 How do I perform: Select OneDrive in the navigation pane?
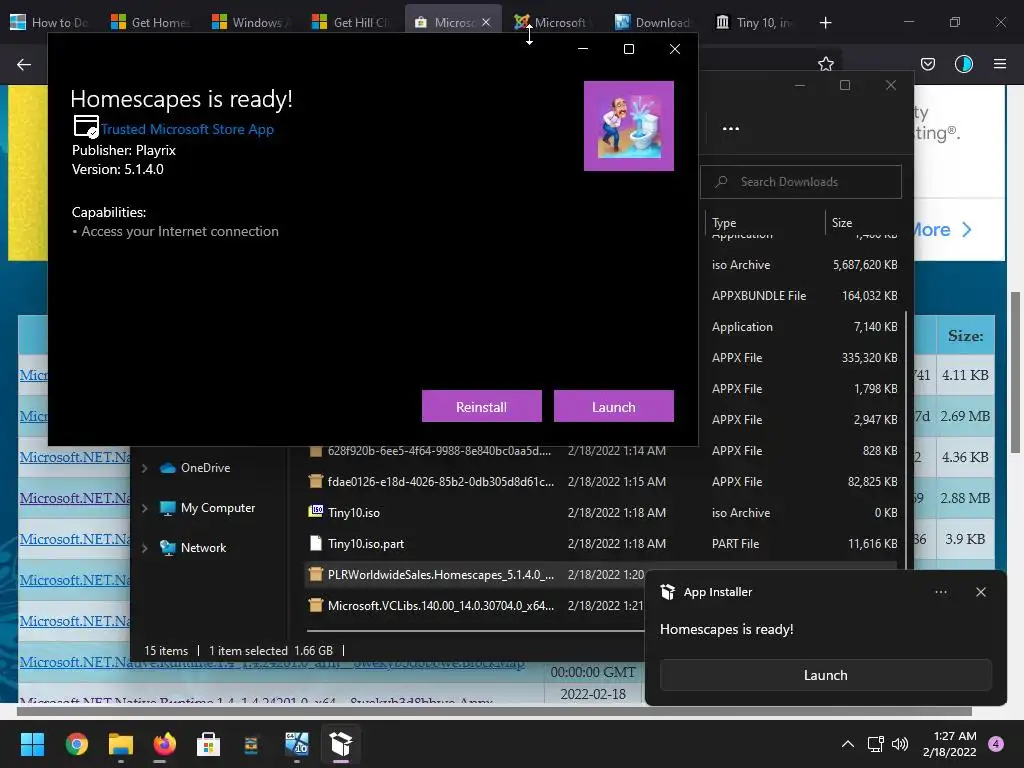[205, 468]
